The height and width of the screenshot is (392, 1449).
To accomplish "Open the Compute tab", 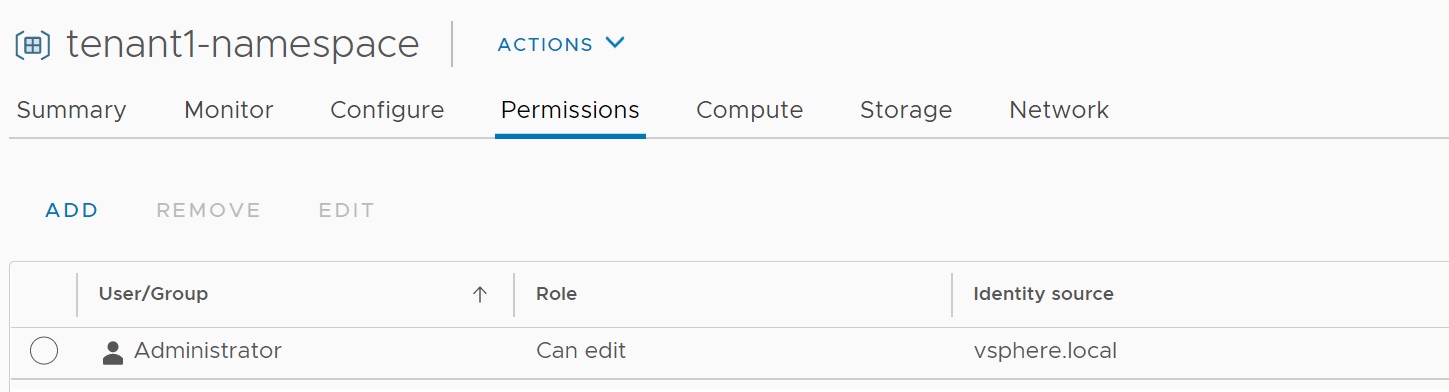I will coord(750,110).
